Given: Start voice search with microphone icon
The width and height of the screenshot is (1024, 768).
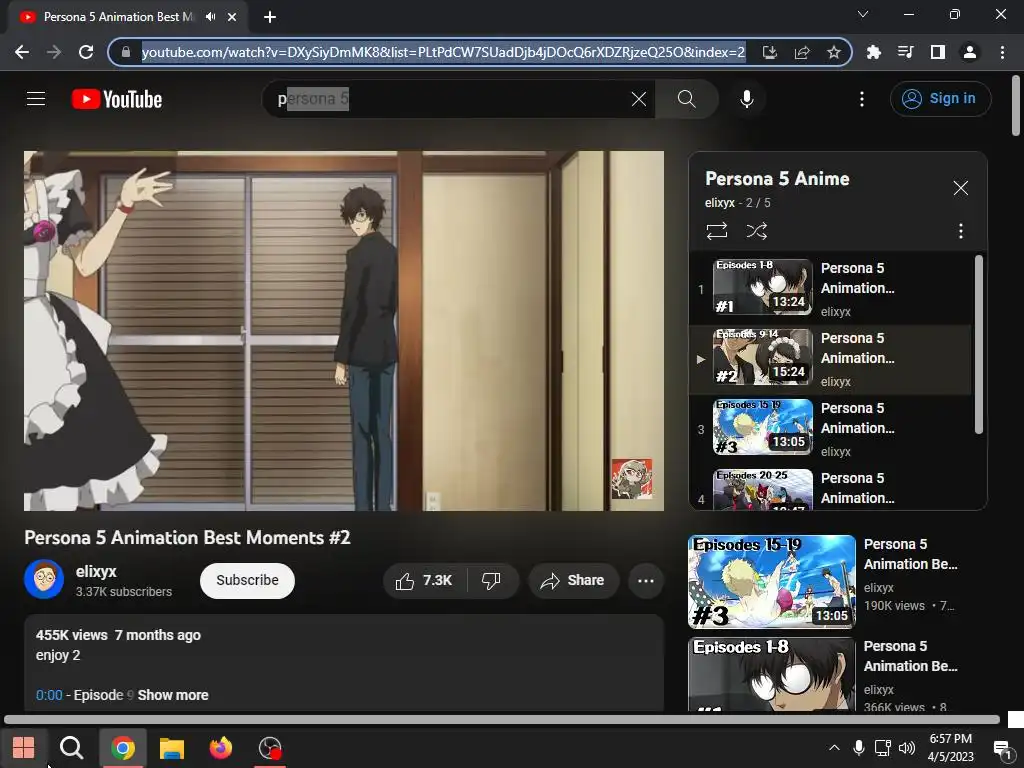Looking at the screenshot, I should pyautogui.click(x=746, y=99).
